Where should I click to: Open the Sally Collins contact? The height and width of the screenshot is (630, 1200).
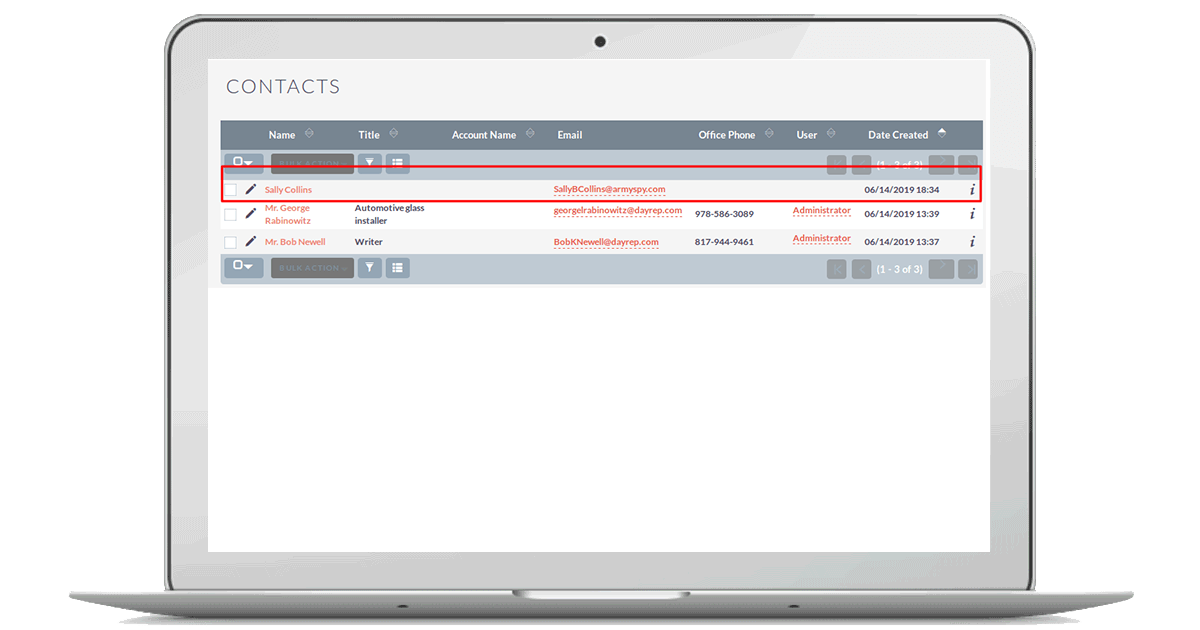coord(288,190)
